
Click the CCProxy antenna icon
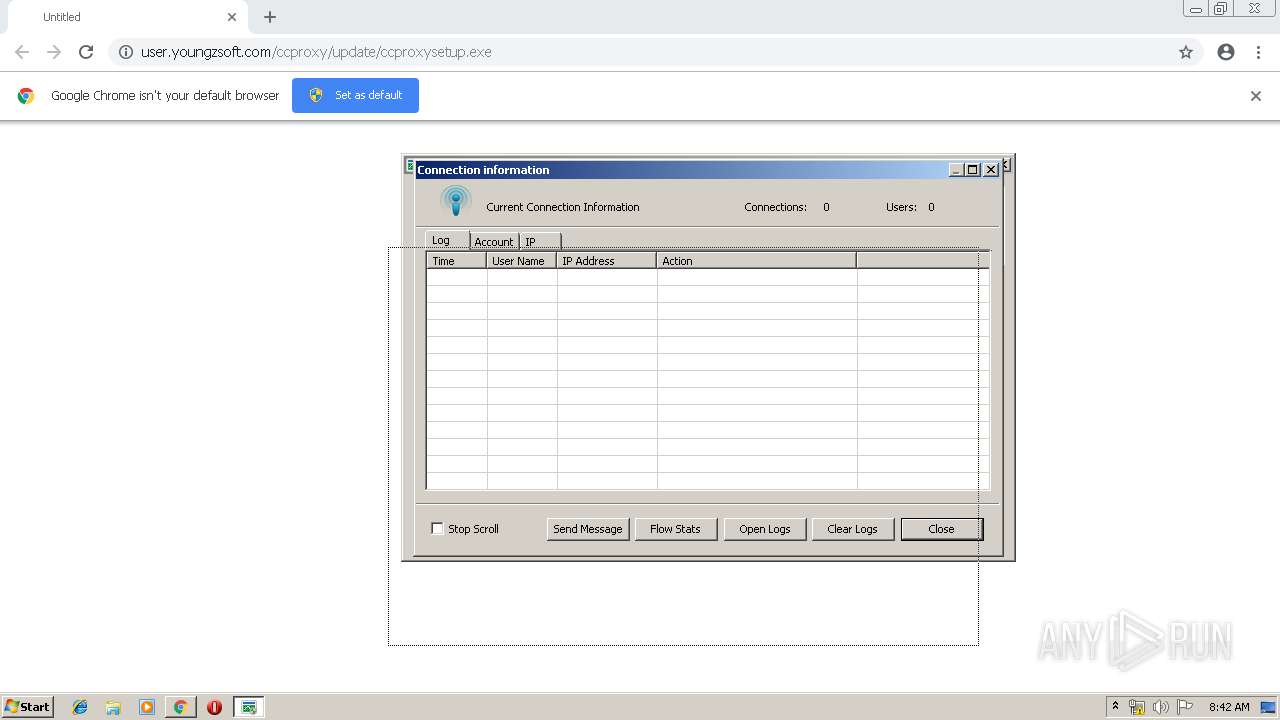(456, 201)
